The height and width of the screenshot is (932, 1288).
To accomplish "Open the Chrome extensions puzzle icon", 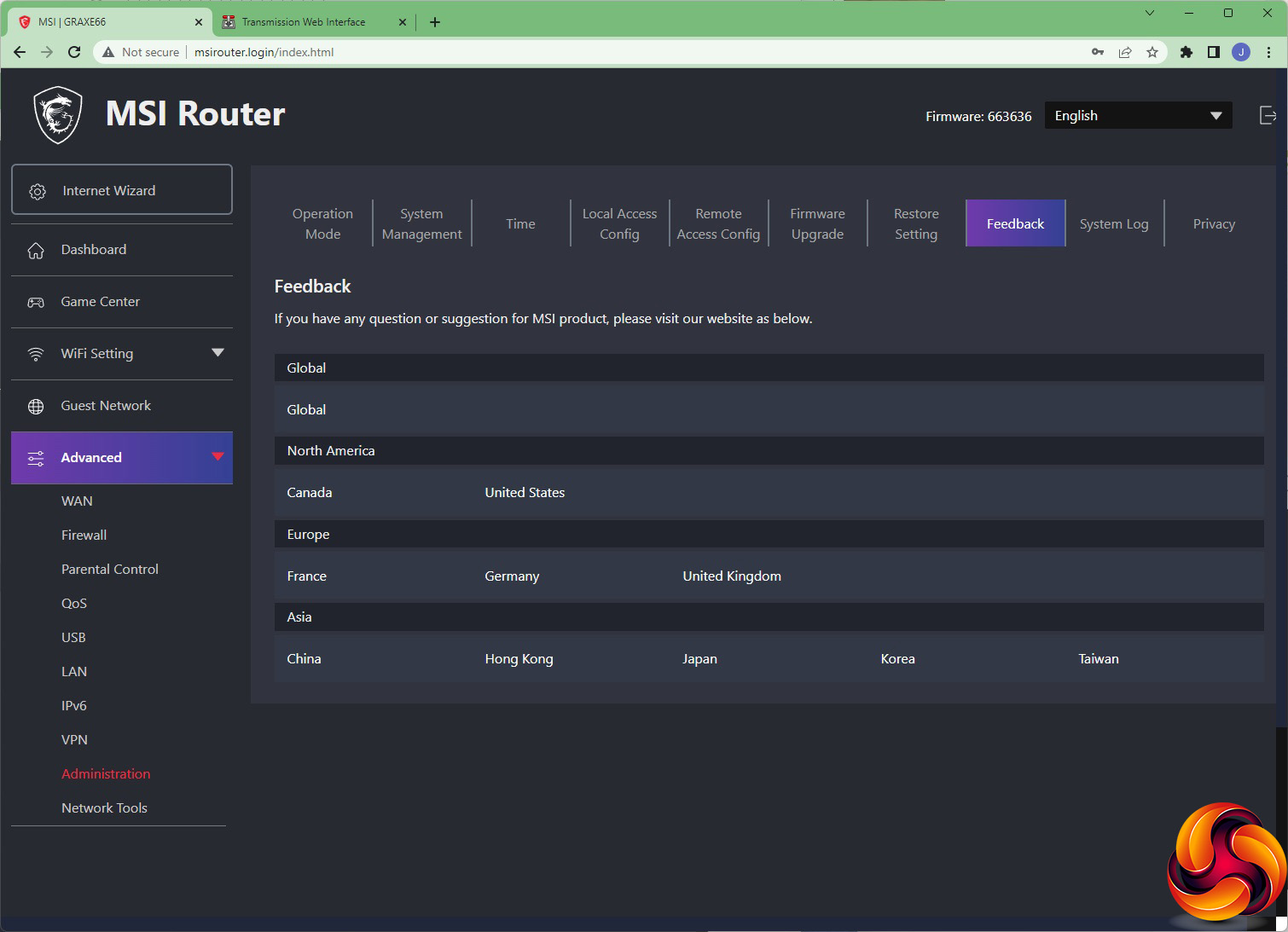I will [1186, 52].
